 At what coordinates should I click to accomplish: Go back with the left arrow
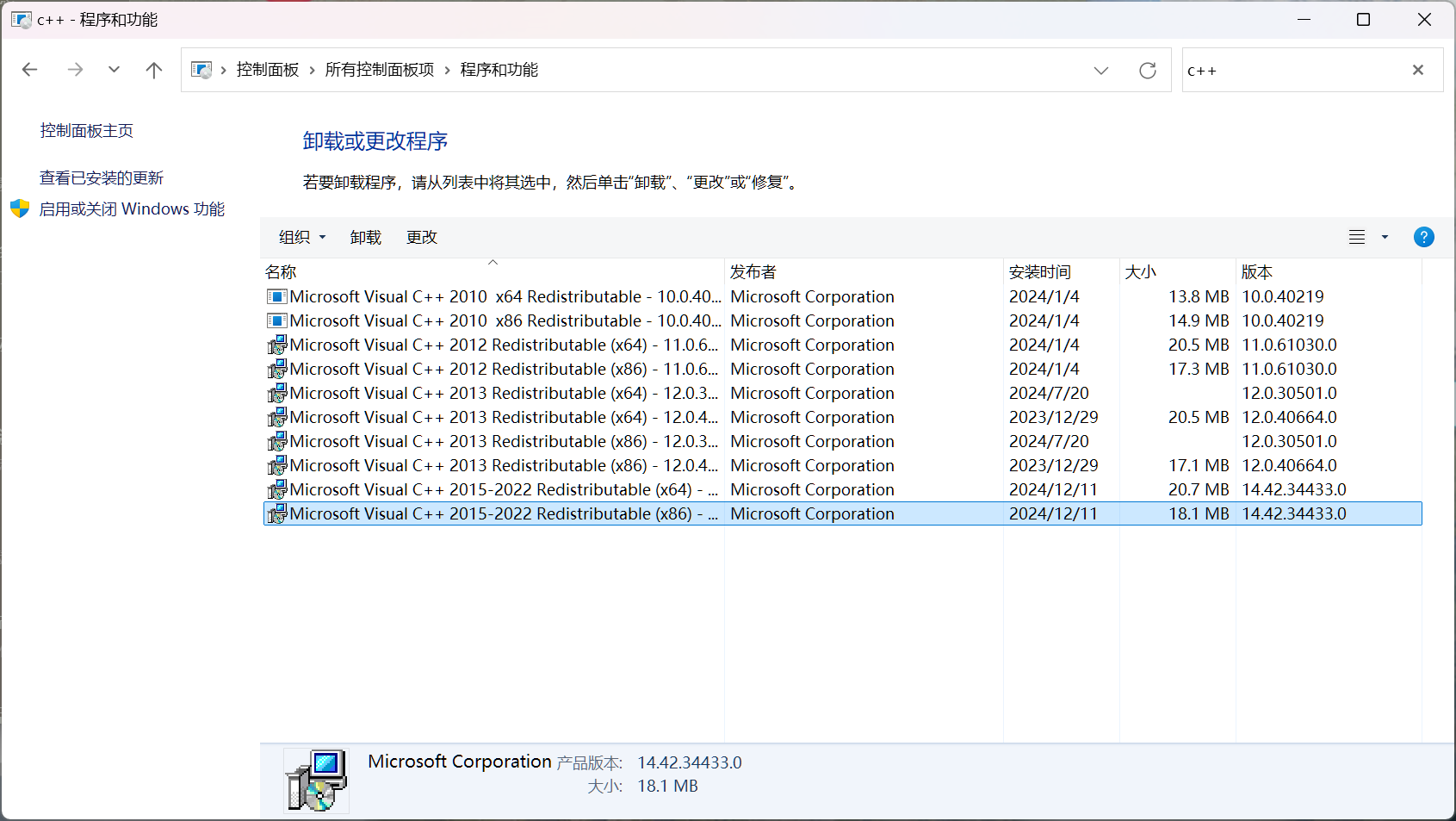30,70
